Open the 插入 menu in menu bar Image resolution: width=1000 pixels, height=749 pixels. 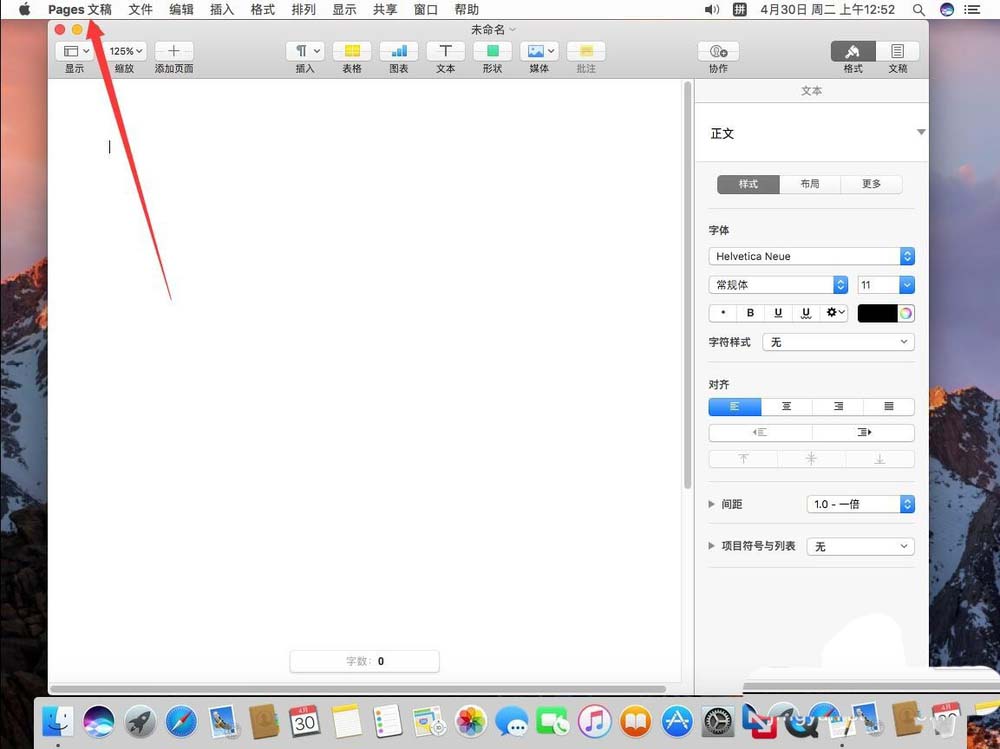(222, 10)
